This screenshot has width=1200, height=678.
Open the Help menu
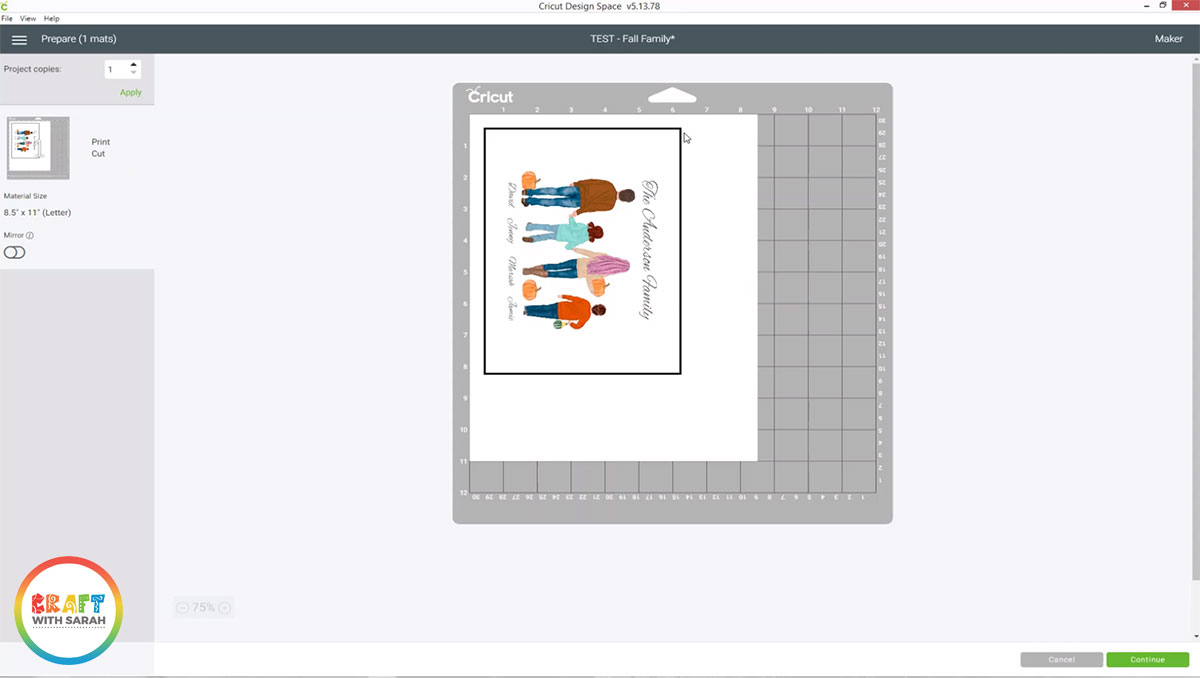[52, 19]
